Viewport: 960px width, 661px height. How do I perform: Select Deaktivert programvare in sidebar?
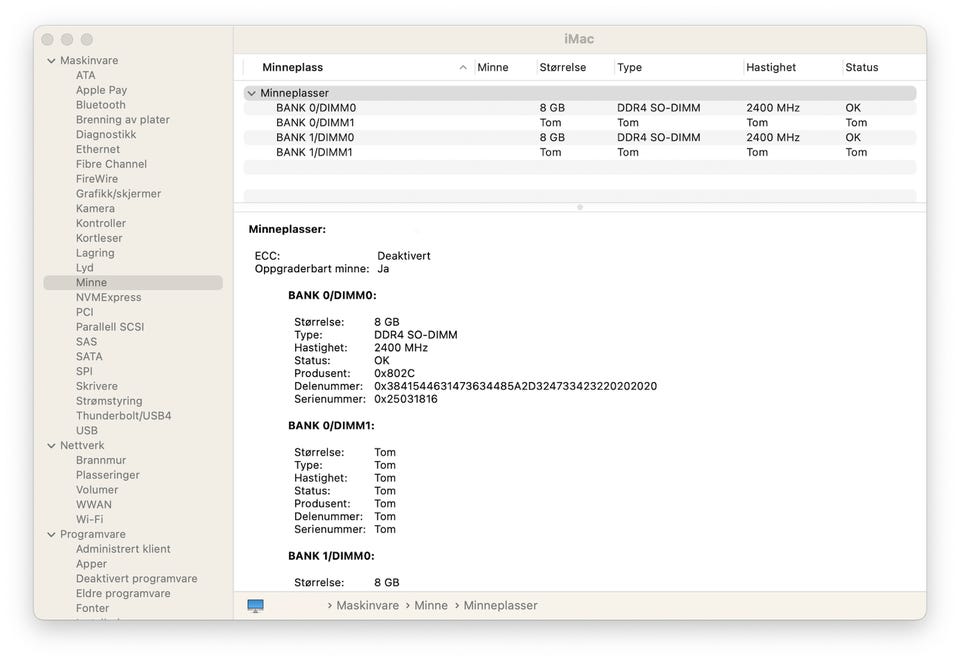click(137, 578)
